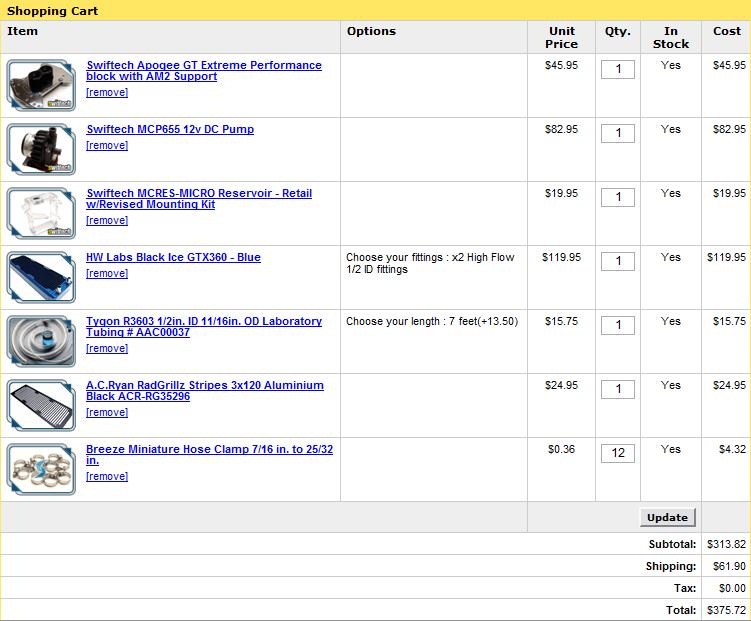Remove Swiftech Apogee GT from cart
Image resolution: width=751 pixels, height=621 pixels.
tap(107, 92)
